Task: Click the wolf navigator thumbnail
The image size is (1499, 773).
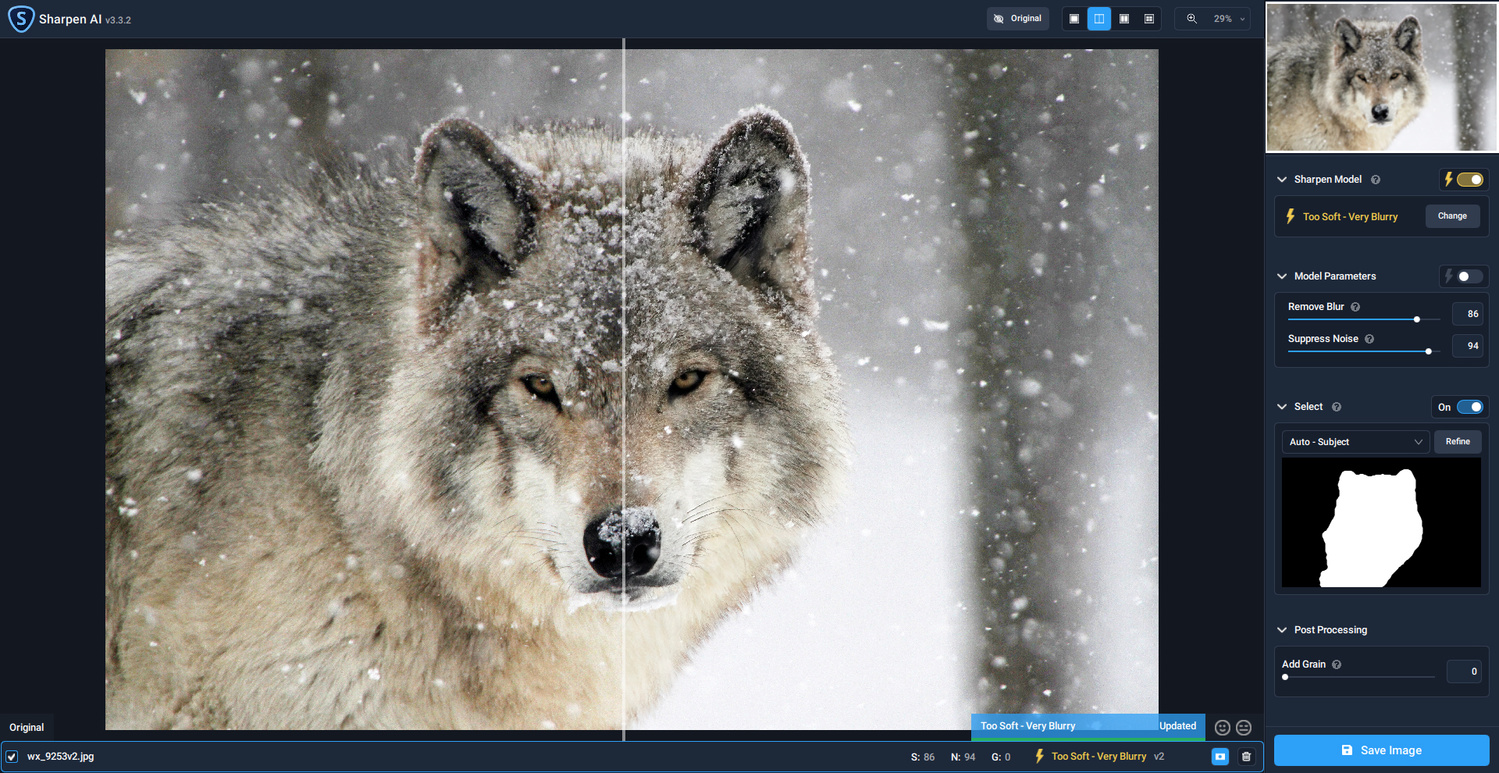Action: [1381, 77]
